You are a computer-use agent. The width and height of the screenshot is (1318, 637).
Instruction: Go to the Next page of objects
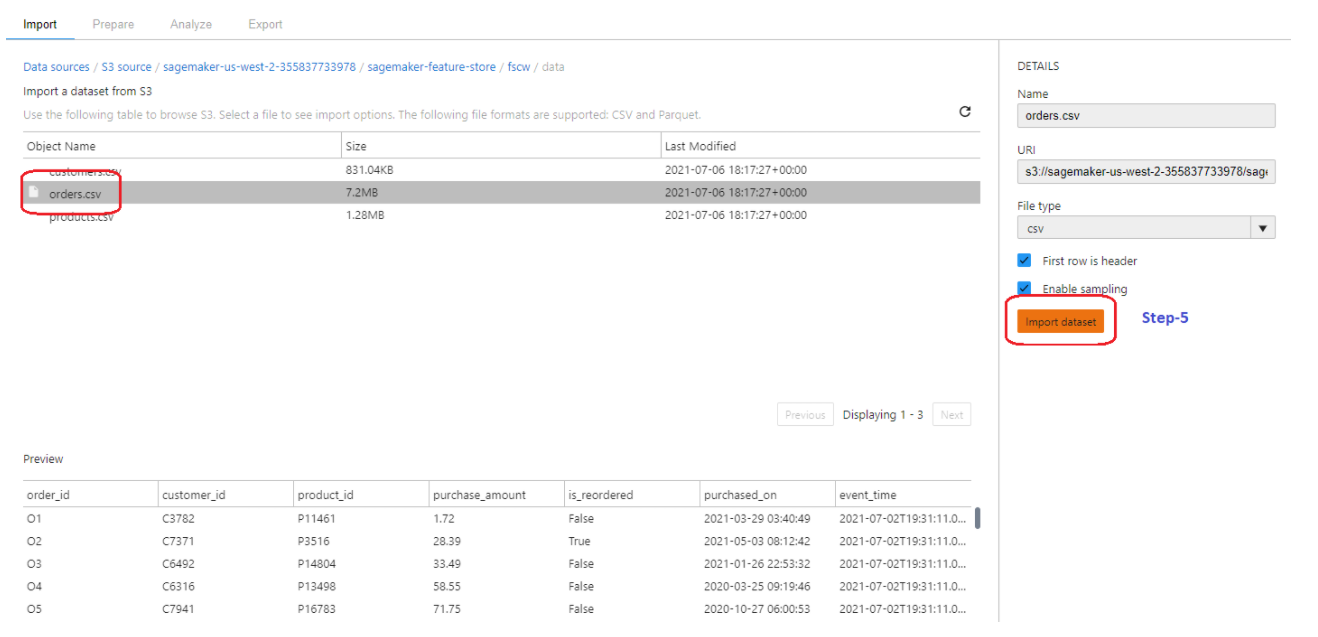tap(952, 415)
